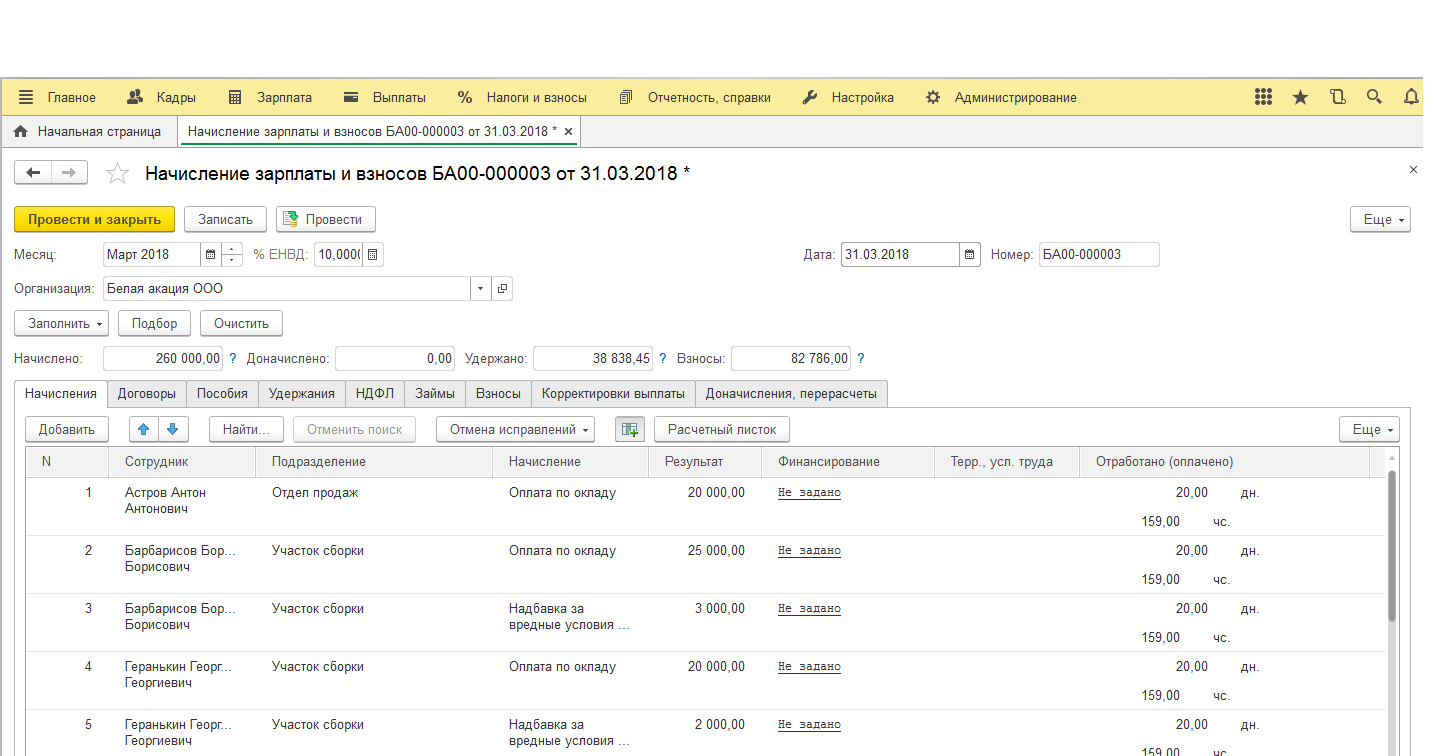Switch to Начальная страница tab
Image resolution: width=1434 pixels, height=756 pixels.
[x=87, y=131]
